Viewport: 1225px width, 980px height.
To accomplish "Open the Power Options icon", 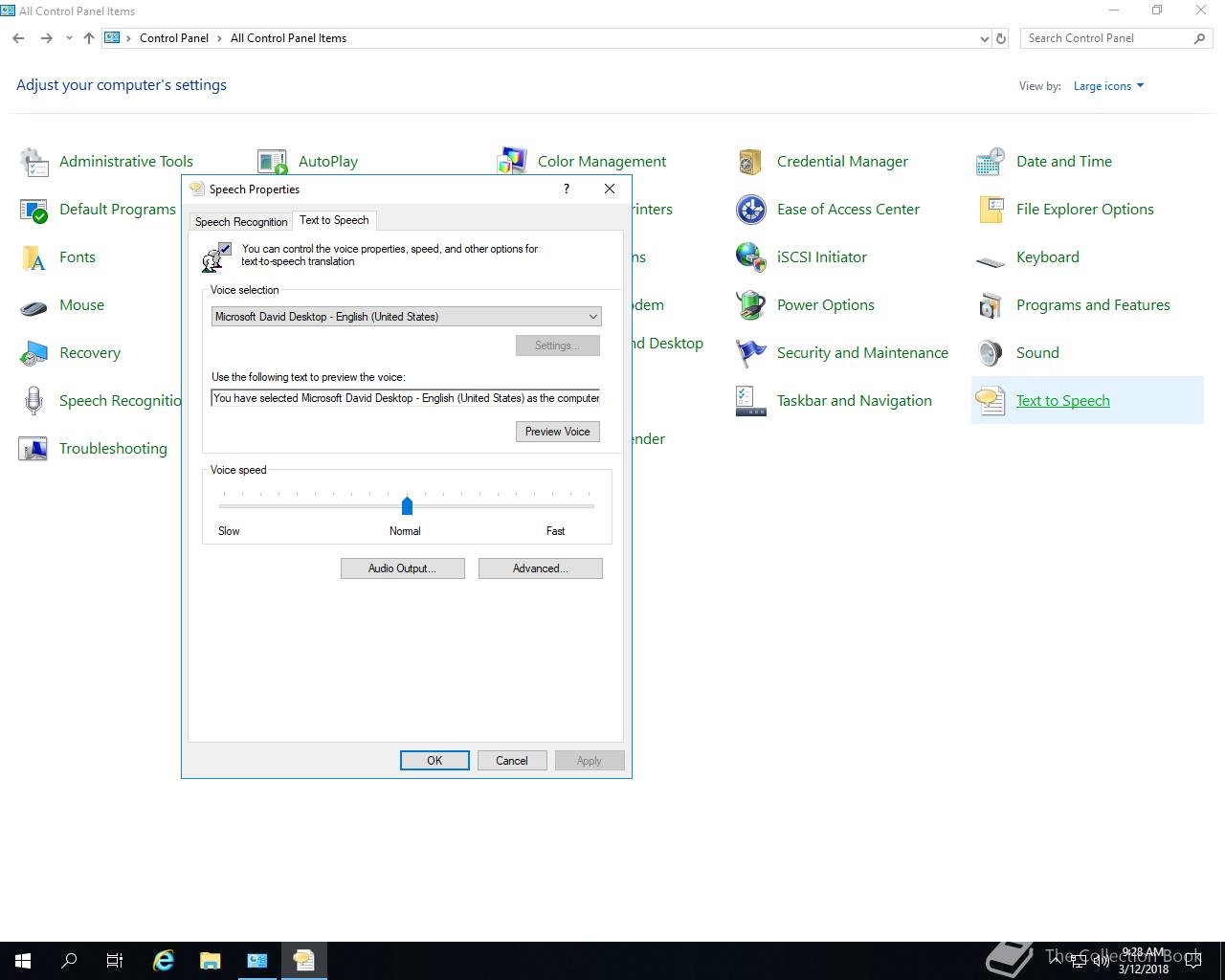I will click(751, 305).
